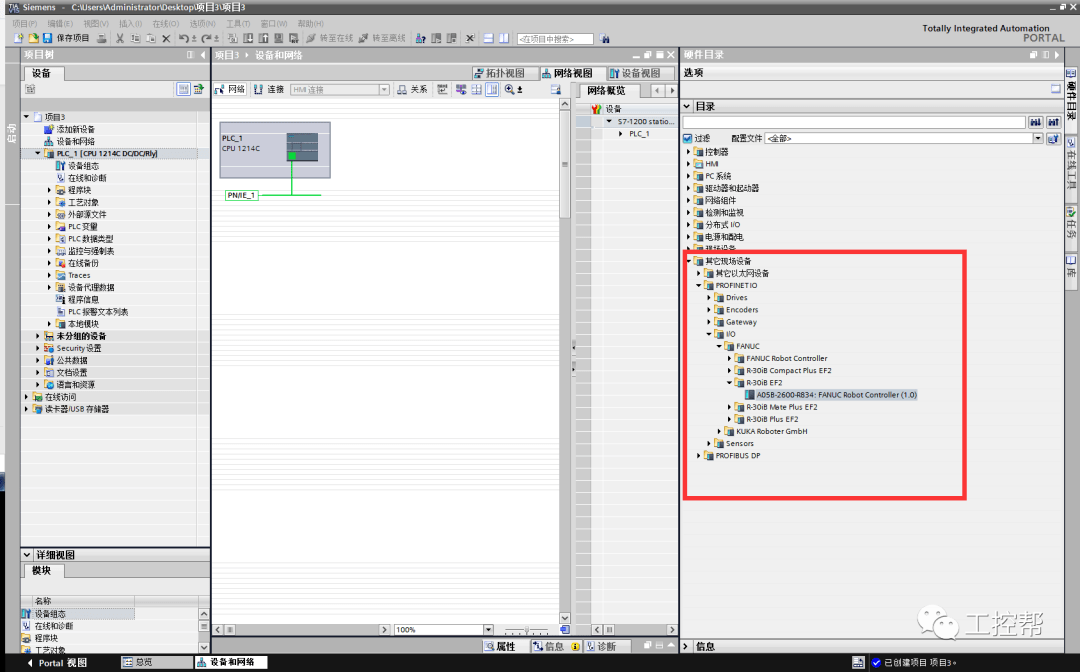The height and width of the screenshot is (672, 1080).
Task: Click 转至离线 go offline button
Action: point(382,39)
